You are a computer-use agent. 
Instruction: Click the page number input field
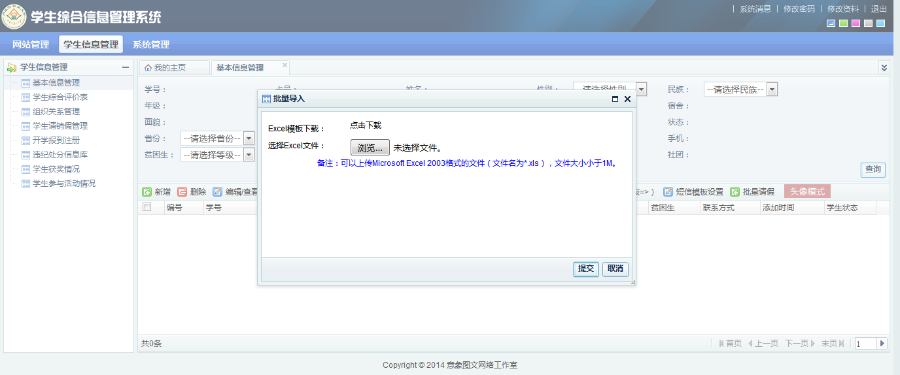[866, 343]
